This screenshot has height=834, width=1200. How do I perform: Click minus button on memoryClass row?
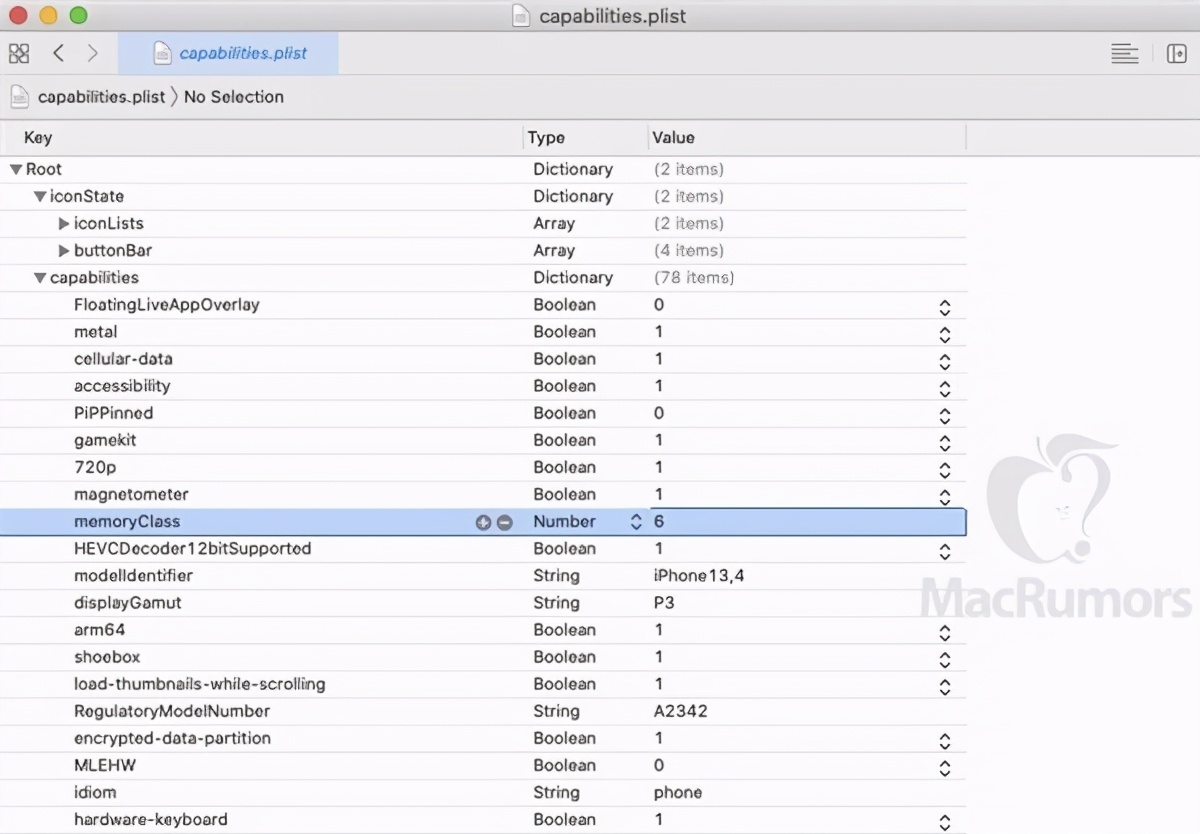[x=504, y=522]
